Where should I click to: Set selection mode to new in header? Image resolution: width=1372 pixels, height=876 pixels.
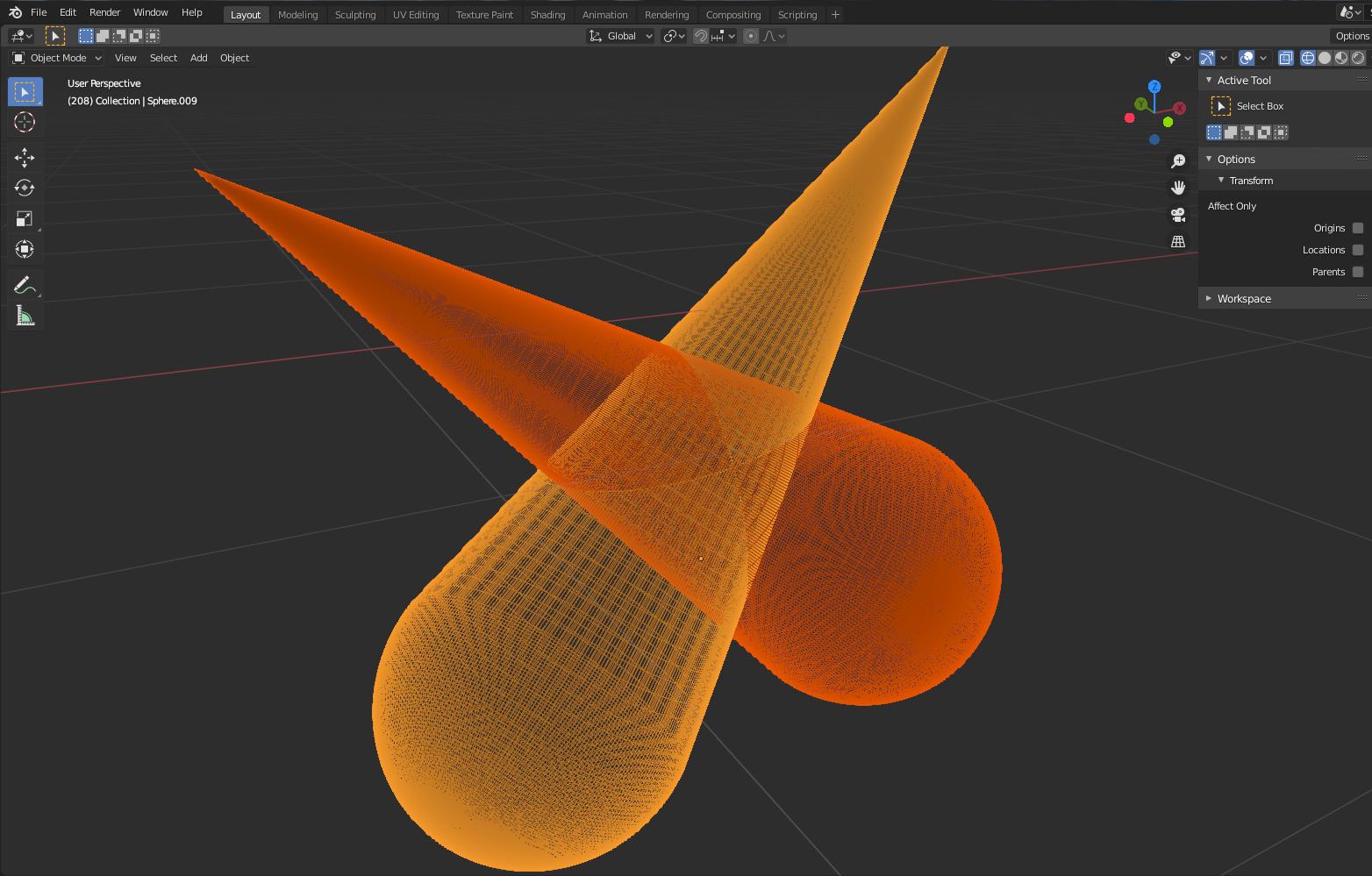pyautogui.click(x=86, y=36)
